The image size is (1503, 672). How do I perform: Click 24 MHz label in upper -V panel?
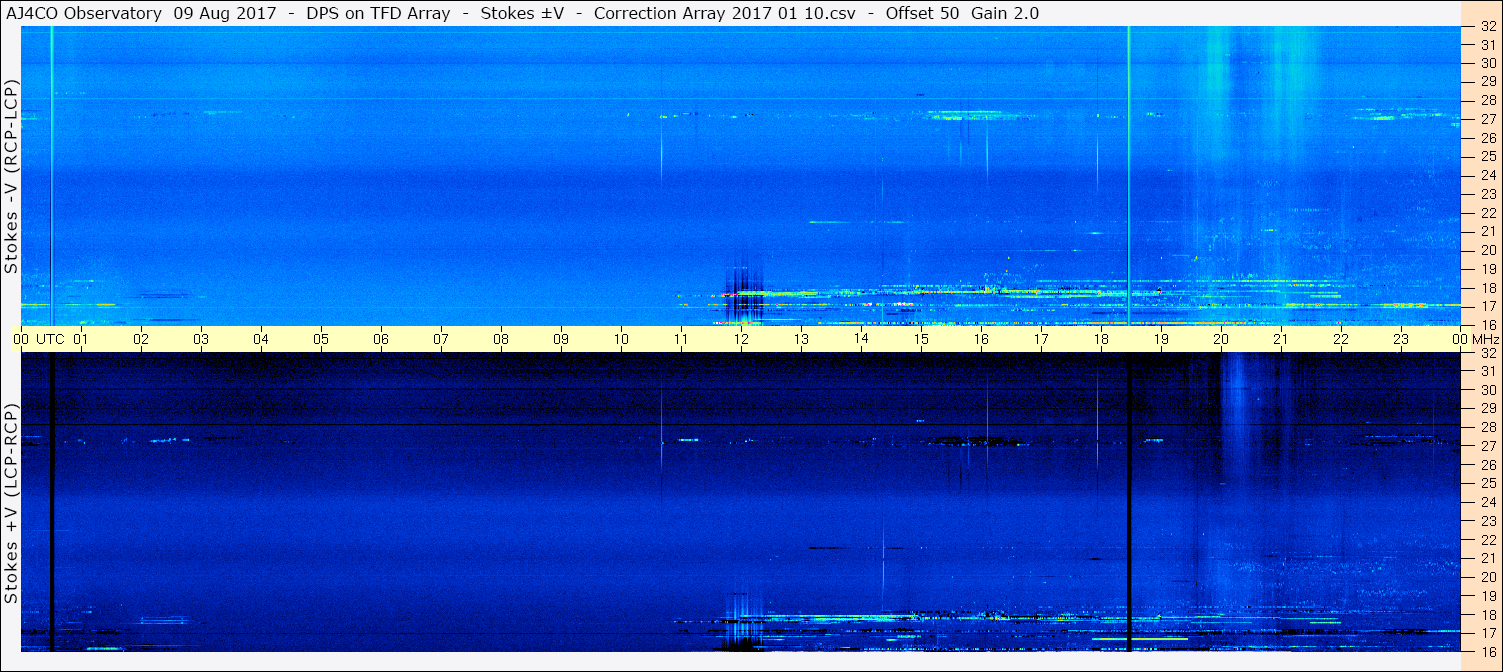point(1487,175)
